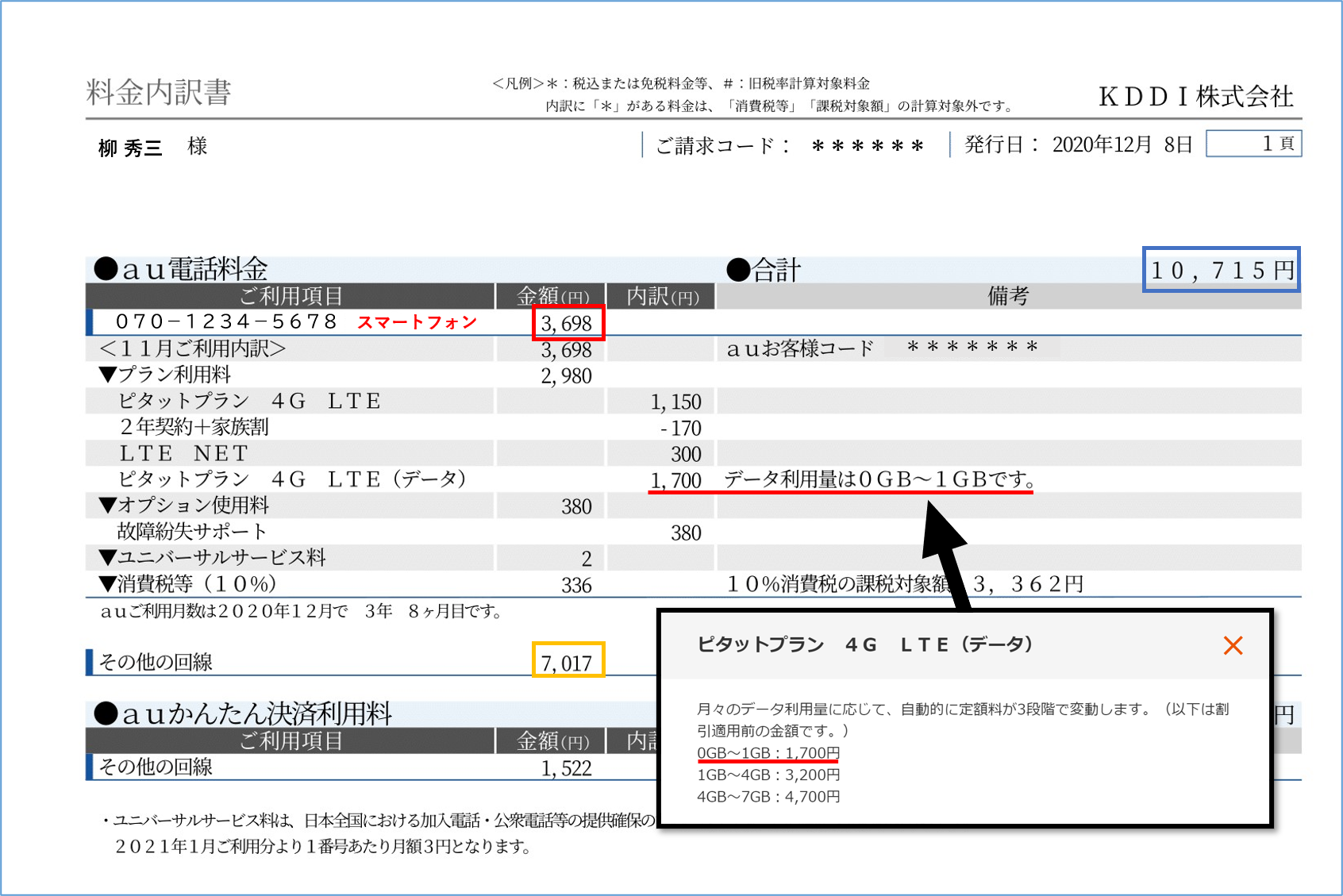Viewport: 1343px width, 896px height.
Task: Click the 備考 column header
Action: pyautogui.click(x=1008, y=296)
